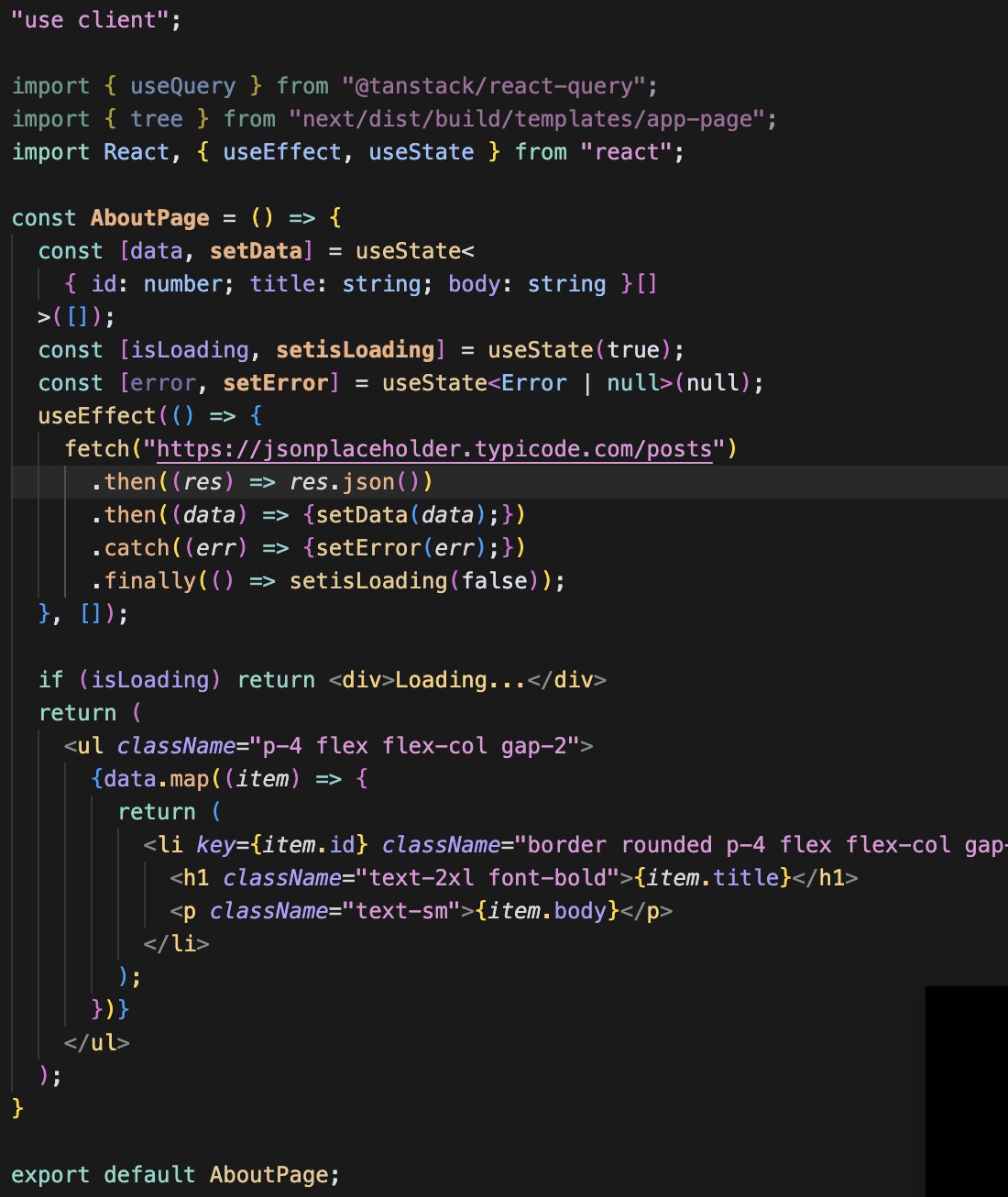Click AboutPage in the const declaration
This screenshot has width=1008, height=1197.
[149, 217]
